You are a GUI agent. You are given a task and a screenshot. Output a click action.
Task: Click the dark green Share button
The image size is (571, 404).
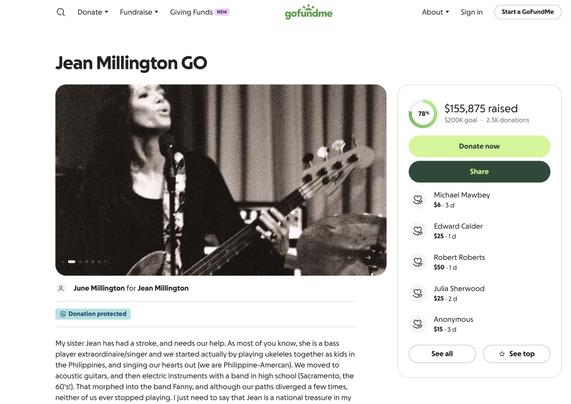tap(479, 172)
